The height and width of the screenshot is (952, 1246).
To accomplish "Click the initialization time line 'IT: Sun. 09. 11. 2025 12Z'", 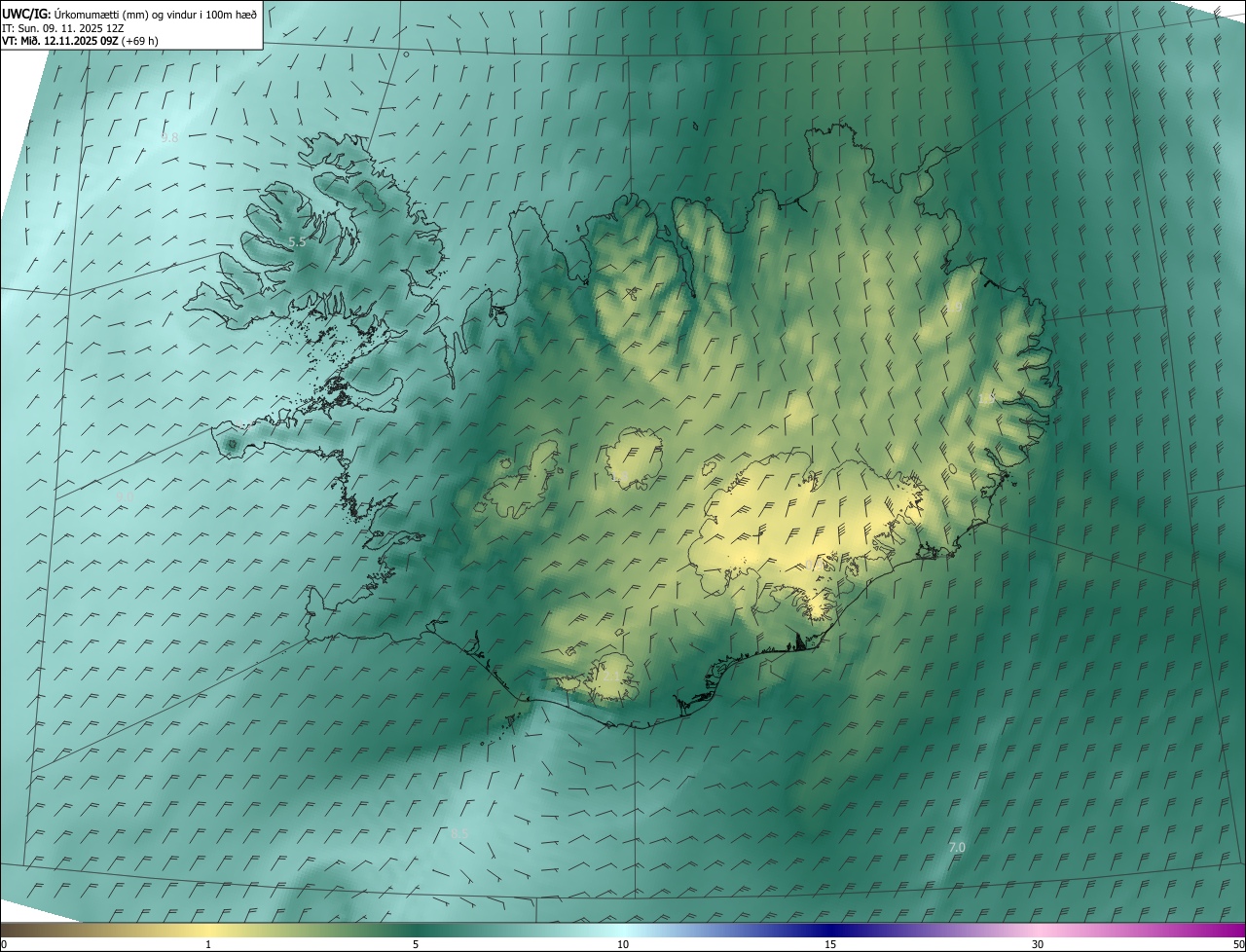I will coord(63,28).
